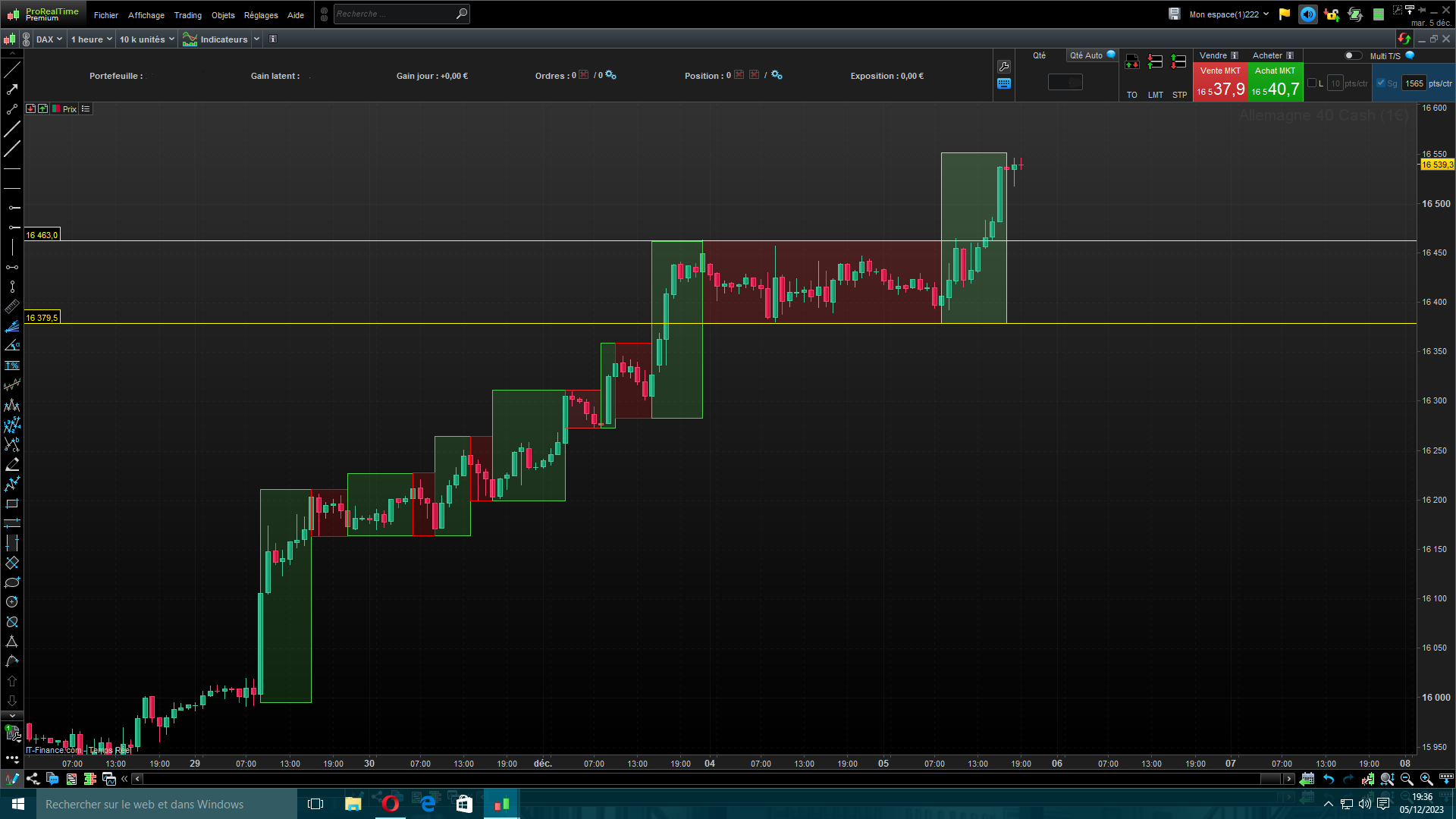Select the rectangle drawing tool
This screenshot has width=1456, height=819.
(12, 504)
